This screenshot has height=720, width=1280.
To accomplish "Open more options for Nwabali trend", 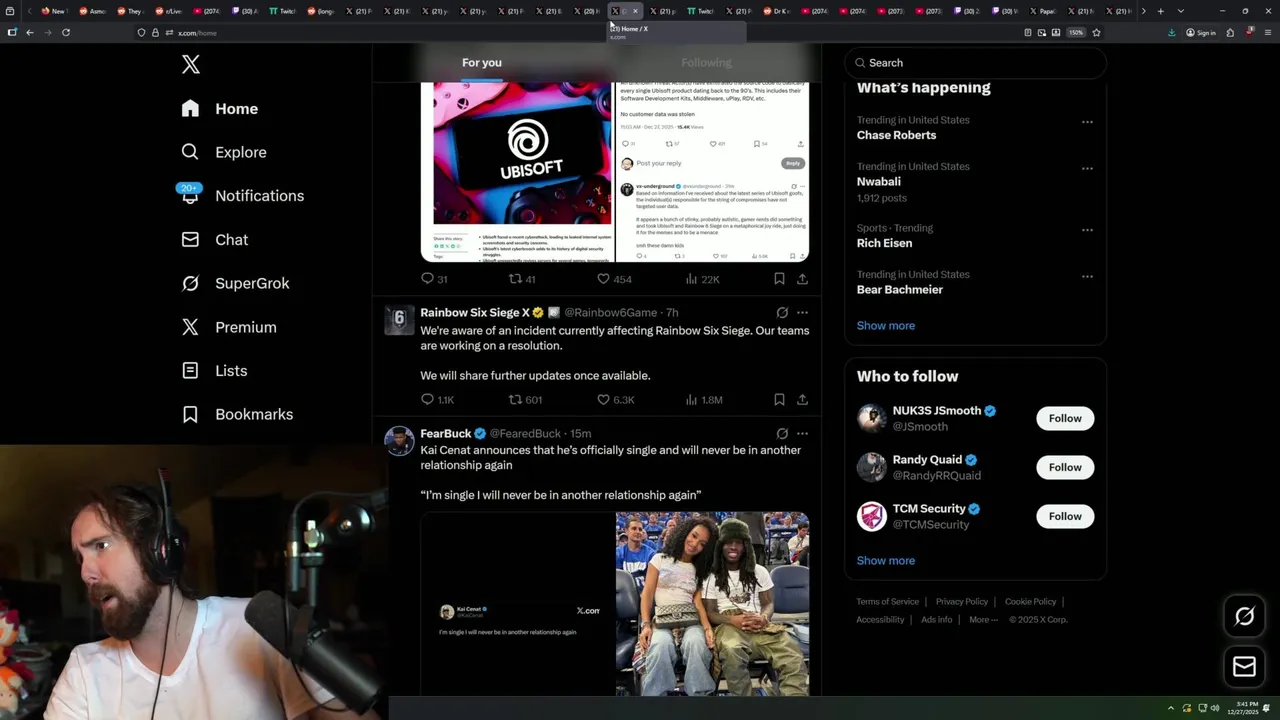I will [1087, 169].
